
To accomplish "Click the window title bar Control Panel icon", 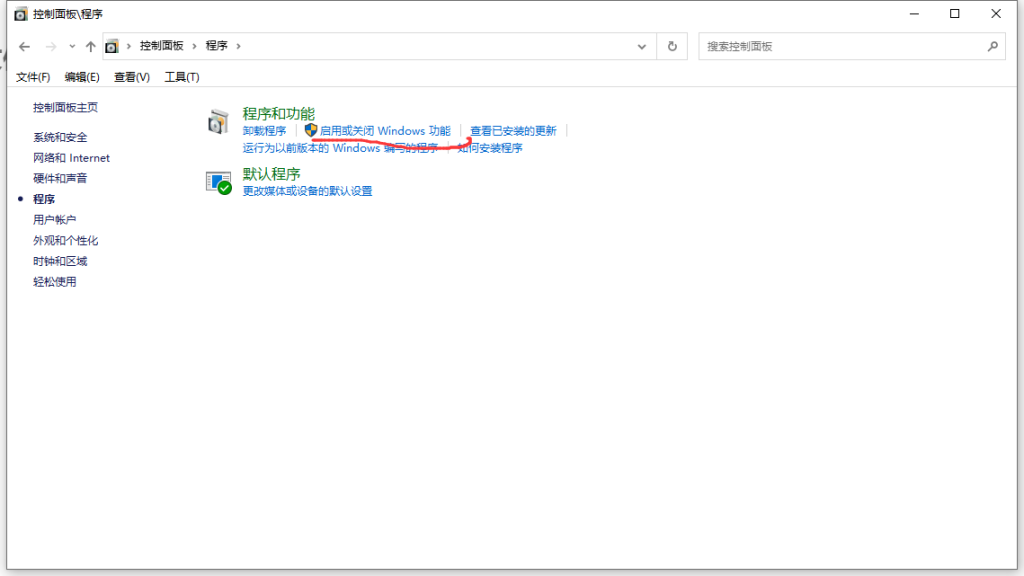I will pyautogui.click(x=21, y=14).
